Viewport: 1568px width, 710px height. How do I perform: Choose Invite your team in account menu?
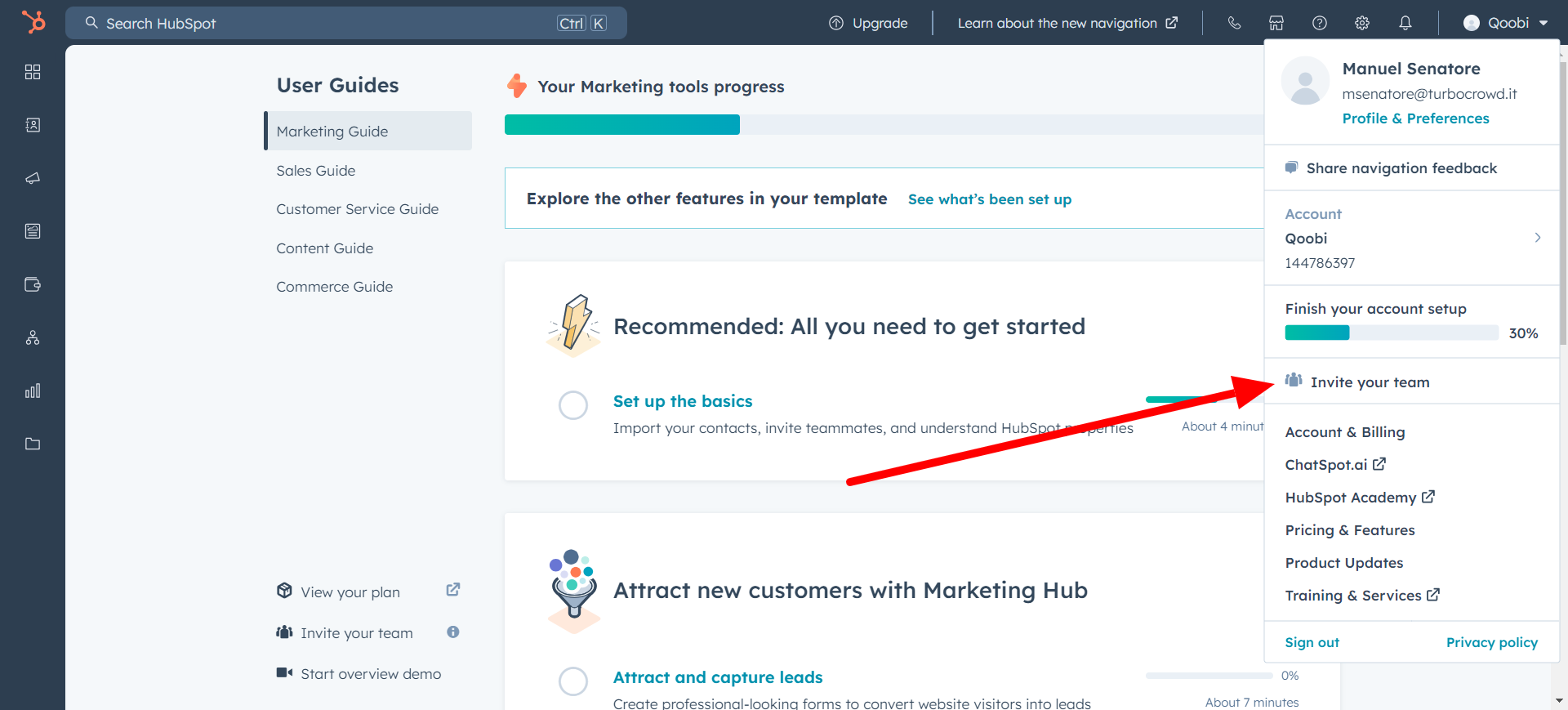(1411, 382)
